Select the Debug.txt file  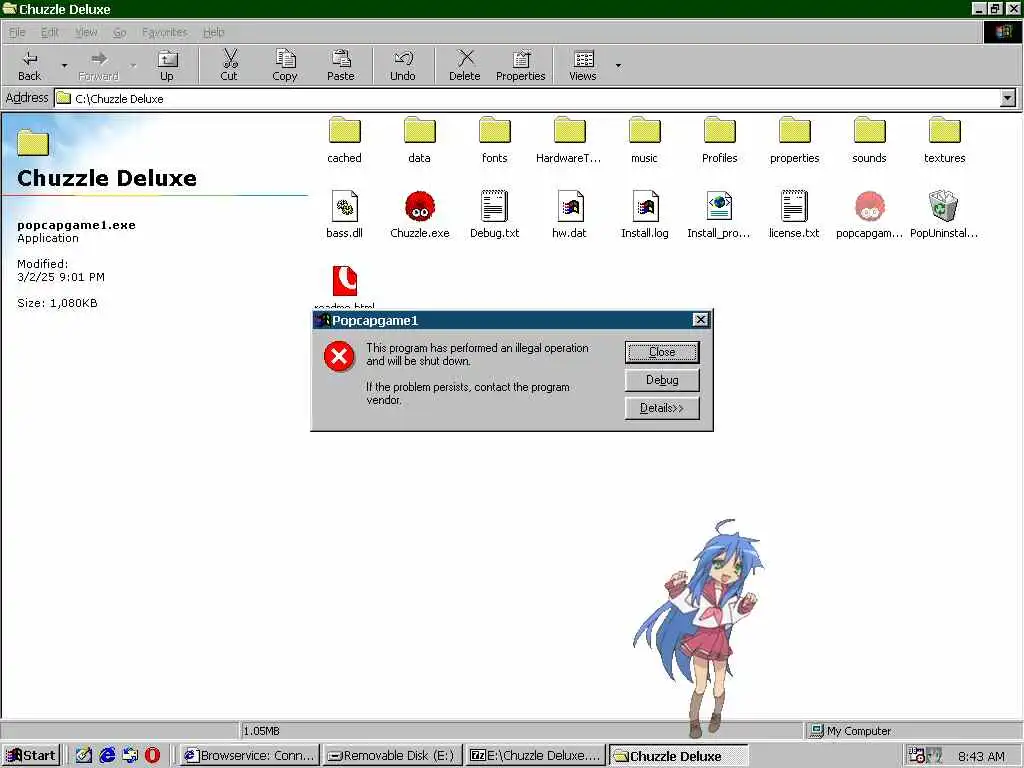click(x=494, y=214)
